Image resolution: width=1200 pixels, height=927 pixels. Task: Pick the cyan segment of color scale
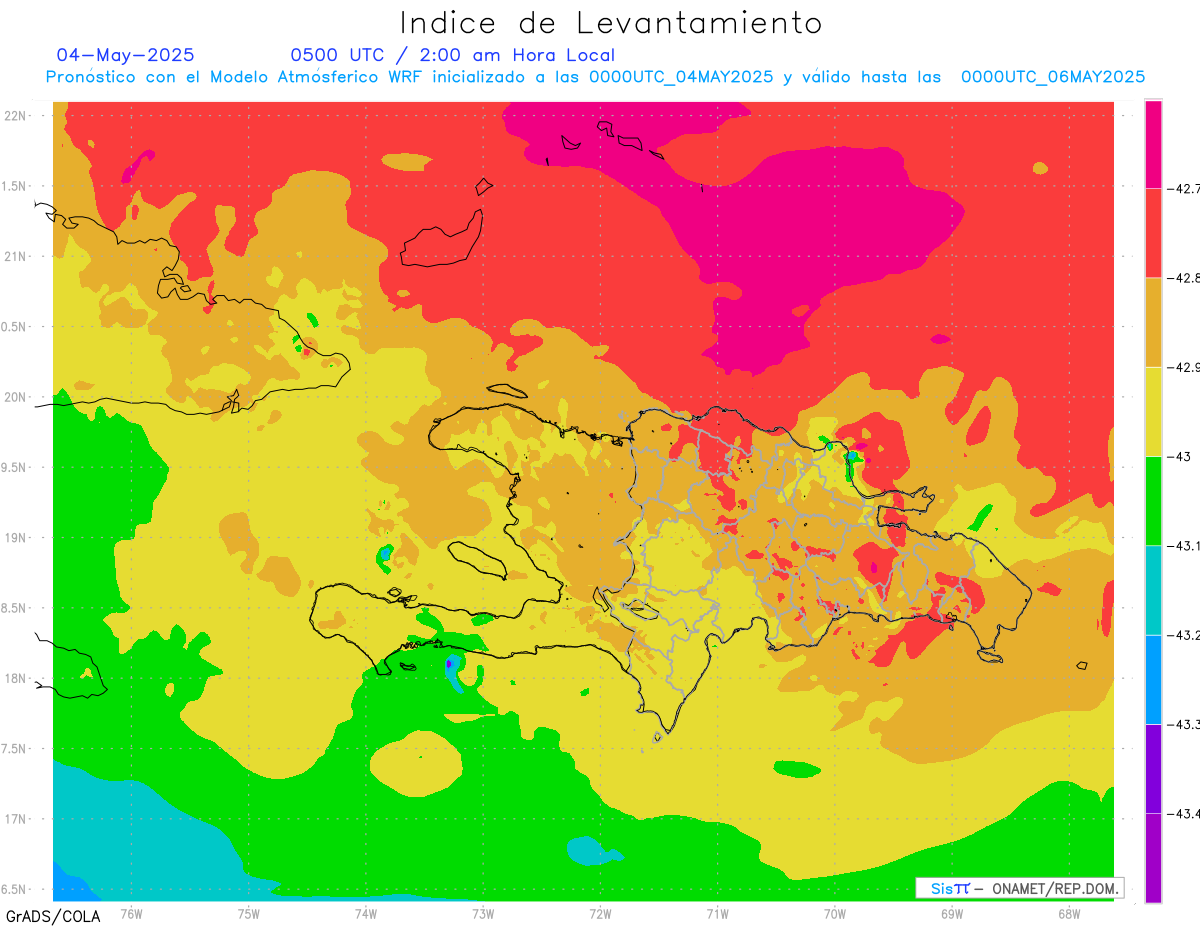pos(1153,590)
